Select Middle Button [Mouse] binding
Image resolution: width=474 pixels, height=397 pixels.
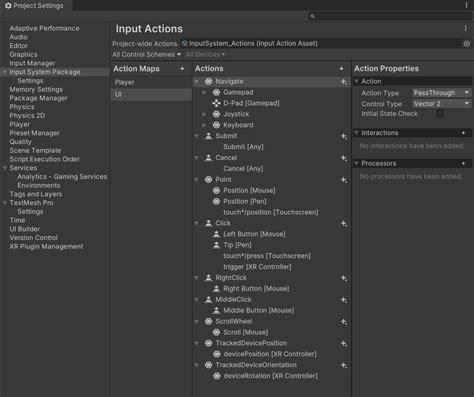pos(259,311)
